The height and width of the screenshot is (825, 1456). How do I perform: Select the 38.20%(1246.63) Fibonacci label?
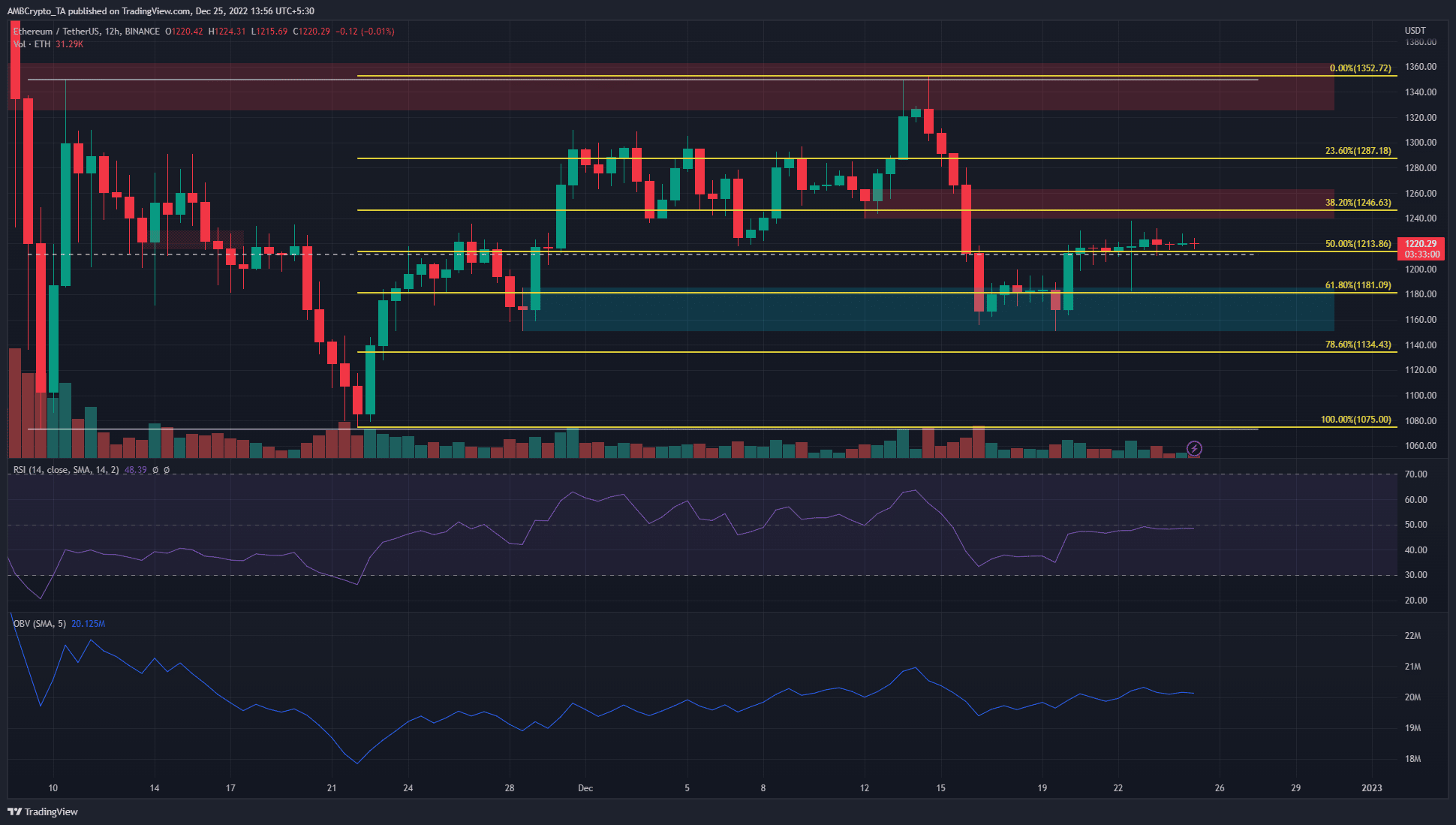pyautogui.click(x=1358, y=203)
